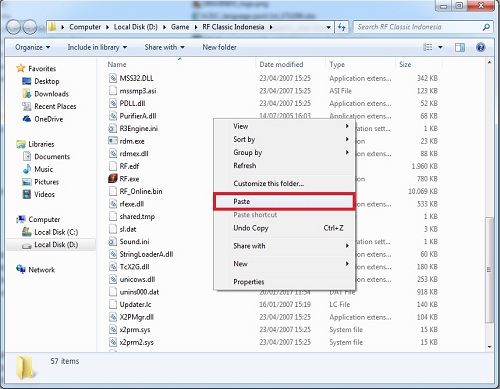This screenshot has height=389, width=500.
Task: Select the mssmp3.asi file
Action: click(x=138, y=91)
